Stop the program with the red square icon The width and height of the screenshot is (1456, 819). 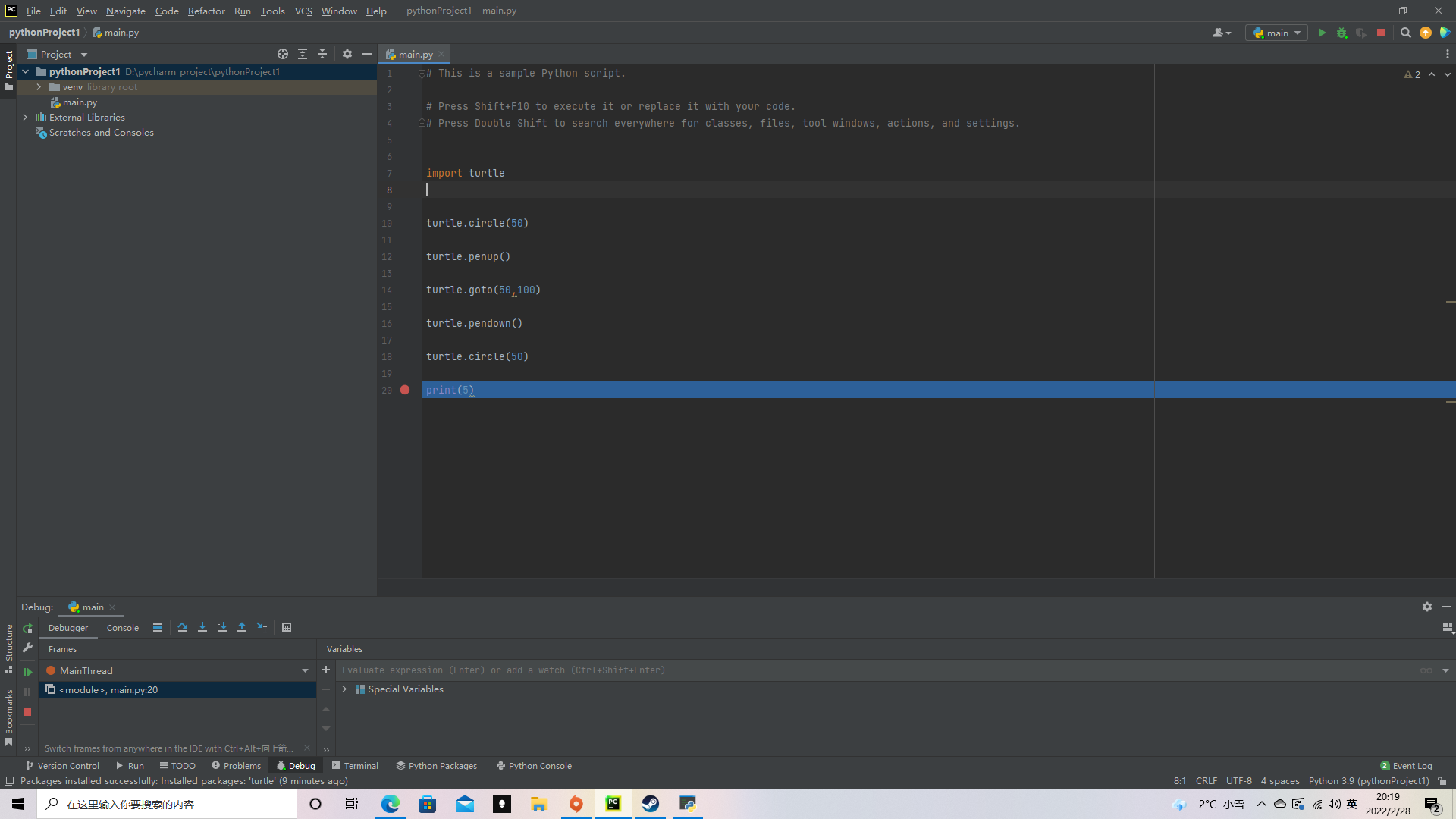coord(1382,33)
